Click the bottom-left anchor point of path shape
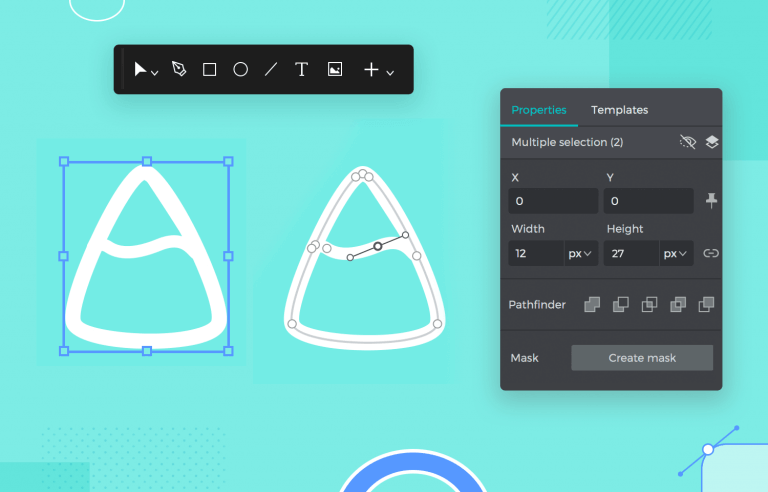The height and width of the screenshot is (492, 768). coord(292,324)
